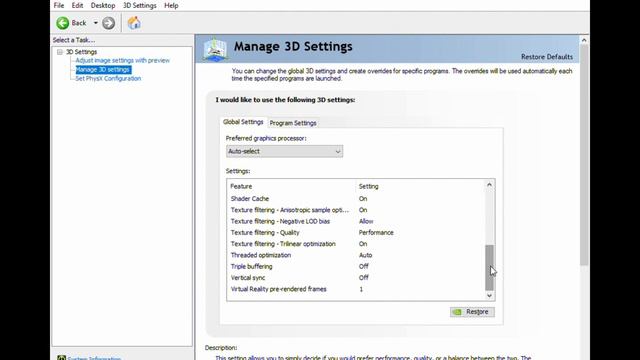Image resolution: width=640 pixels, height=360 pixels.
Task: Collapse the 3D Settings tree node
Action: click(60, 52)
